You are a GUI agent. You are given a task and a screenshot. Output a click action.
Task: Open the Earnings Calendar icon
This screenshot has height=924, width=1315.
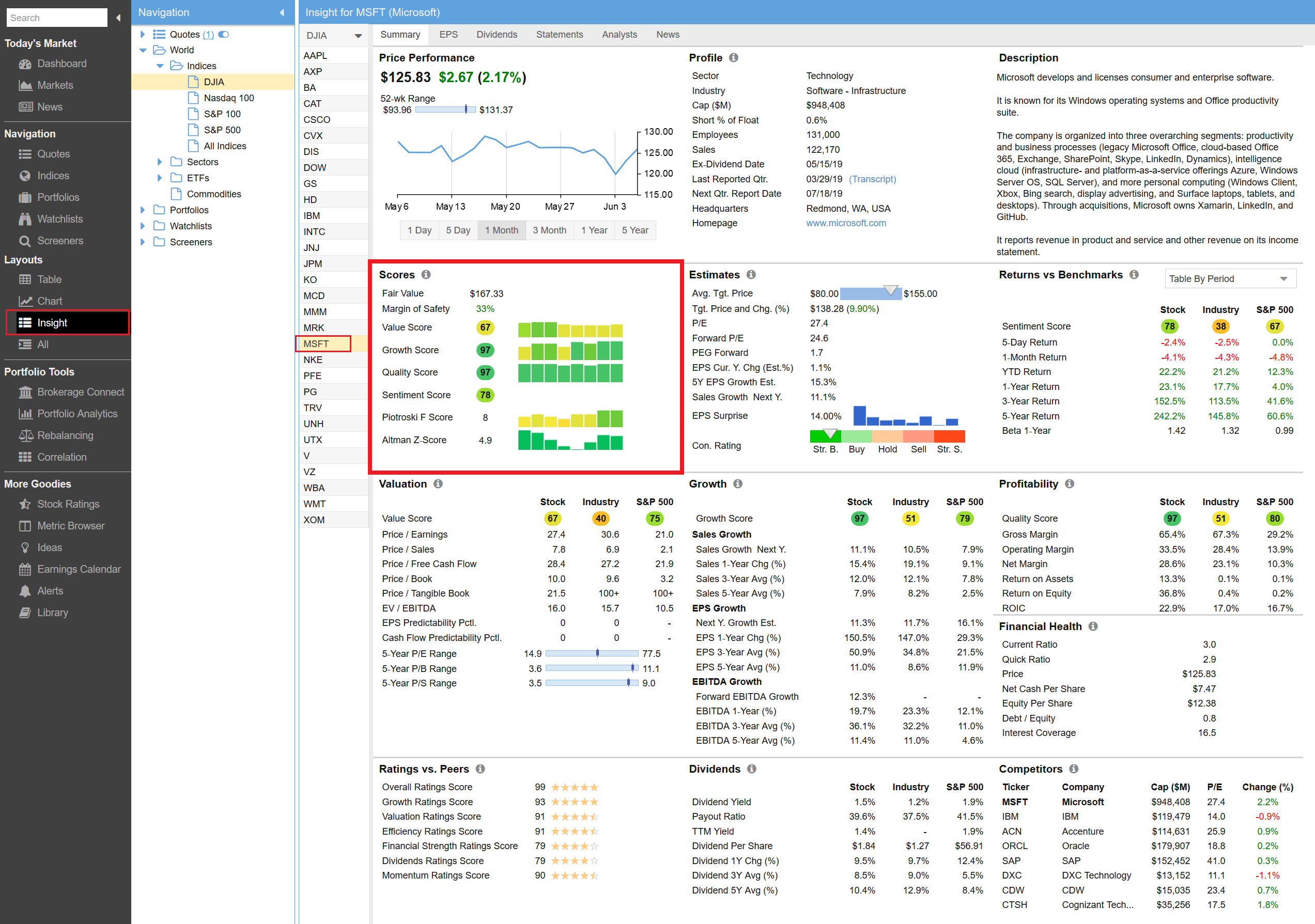pos(25,570)
